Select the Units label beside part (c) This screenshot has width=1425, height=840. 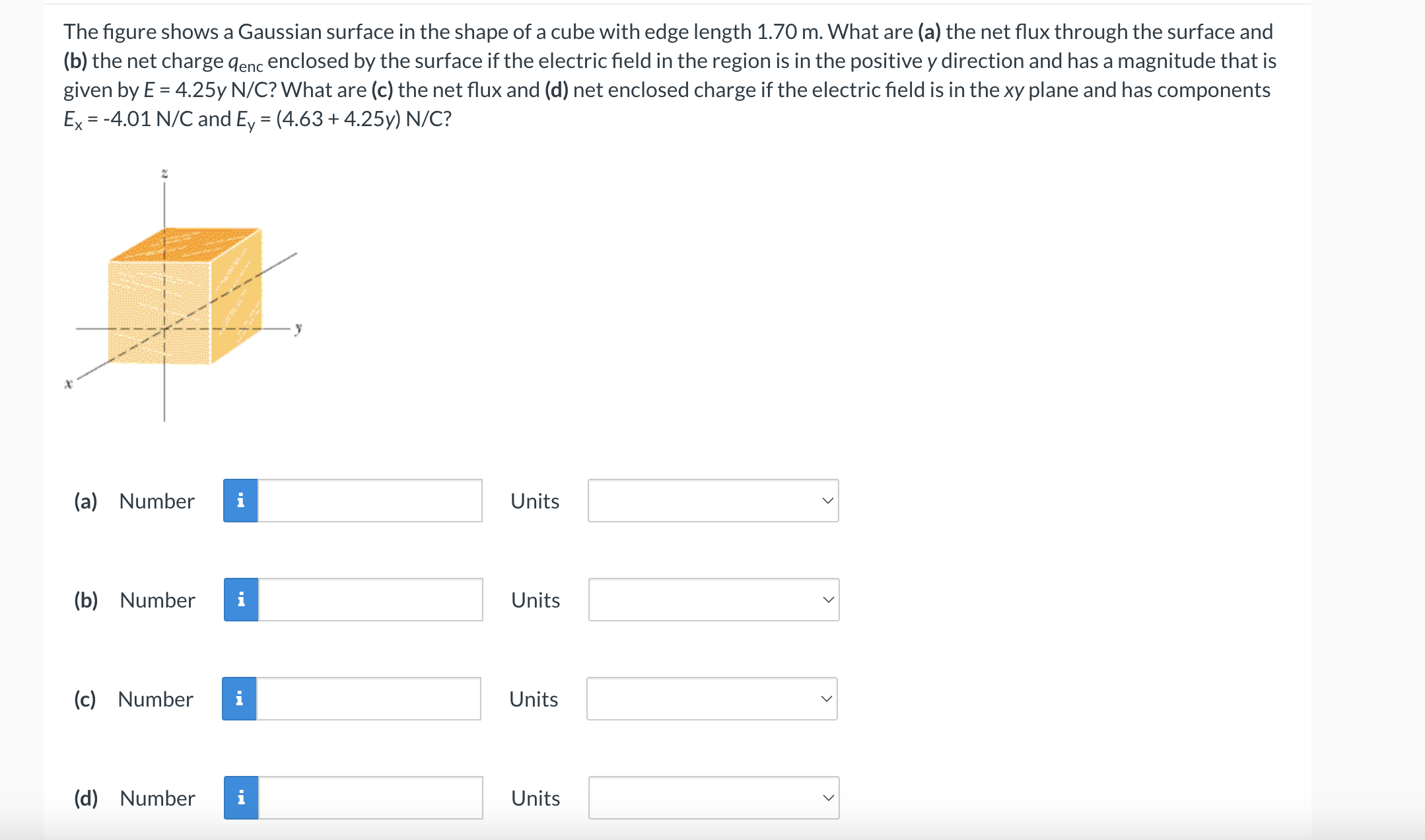534,699
